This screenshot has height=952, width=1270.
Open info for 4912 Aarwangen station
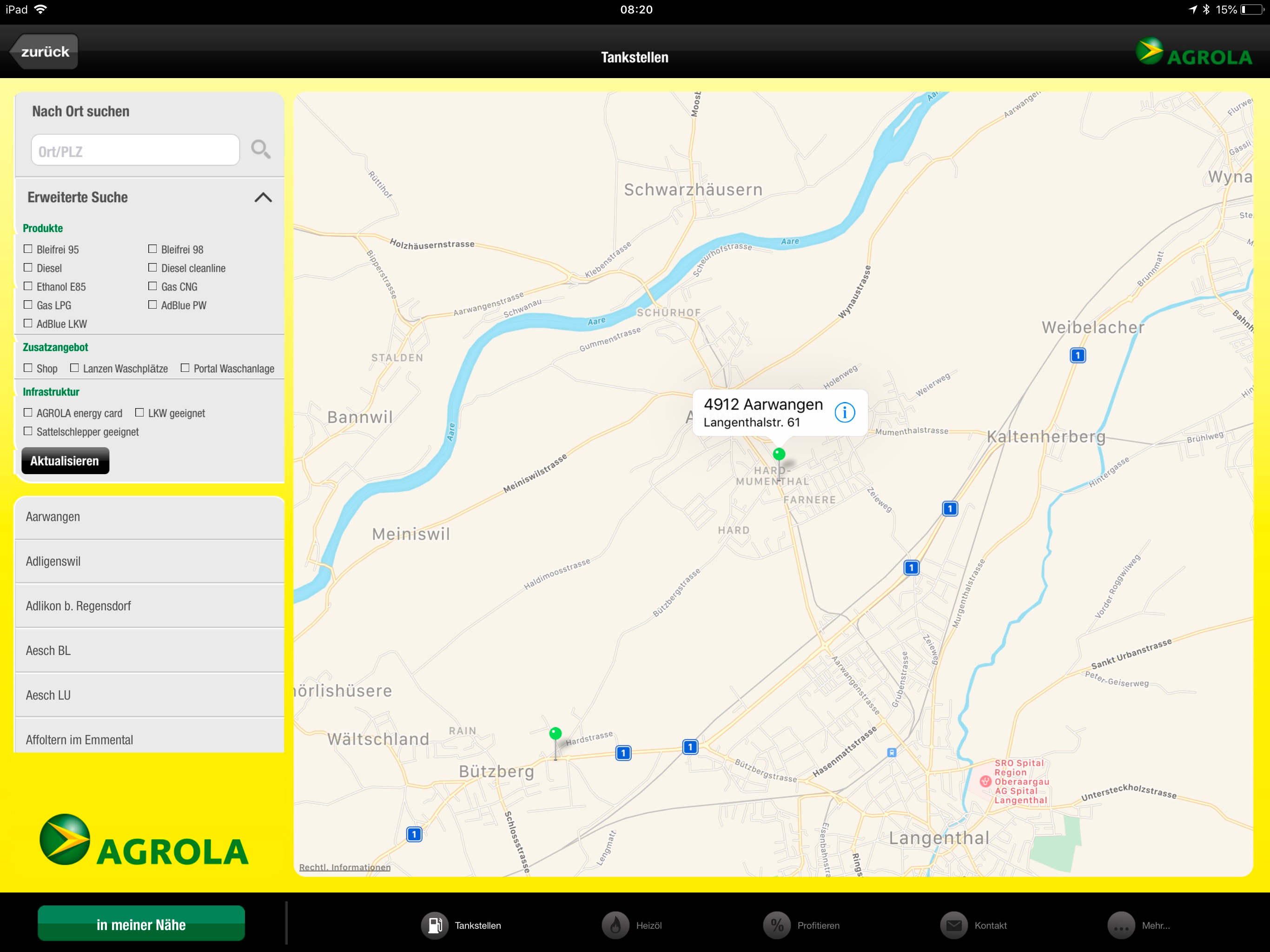(x=845, y=412)
